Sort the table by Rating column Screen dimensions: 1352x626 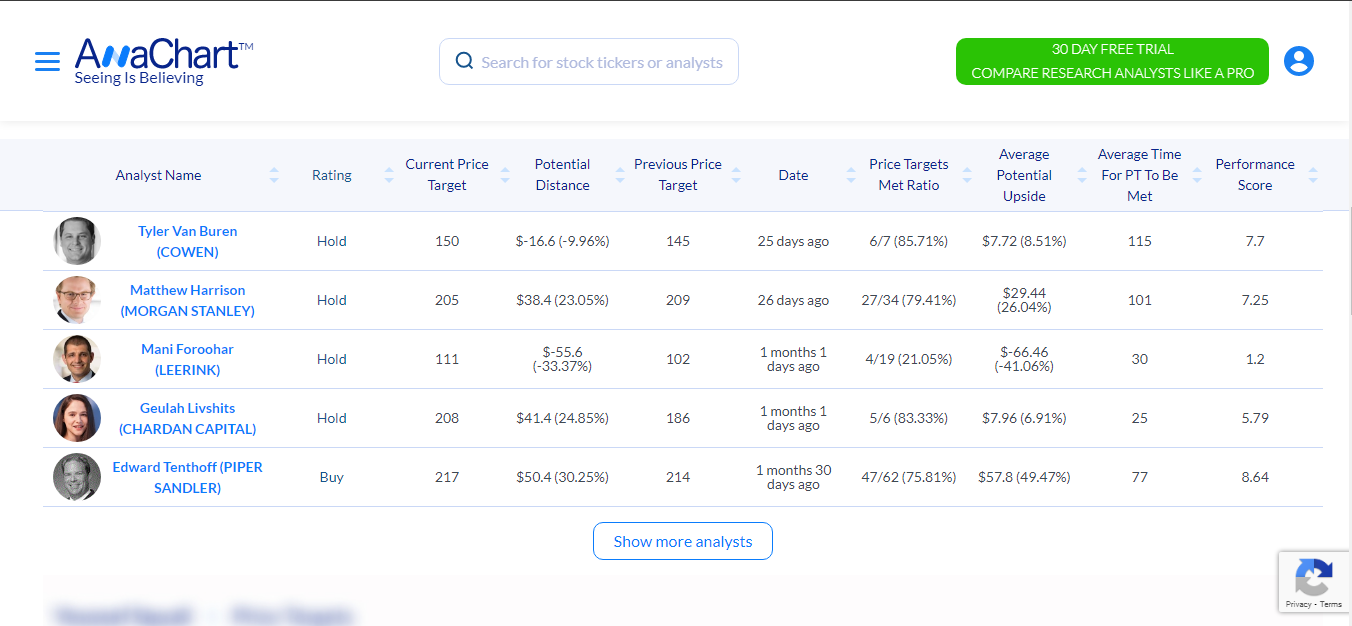[388, 174]
